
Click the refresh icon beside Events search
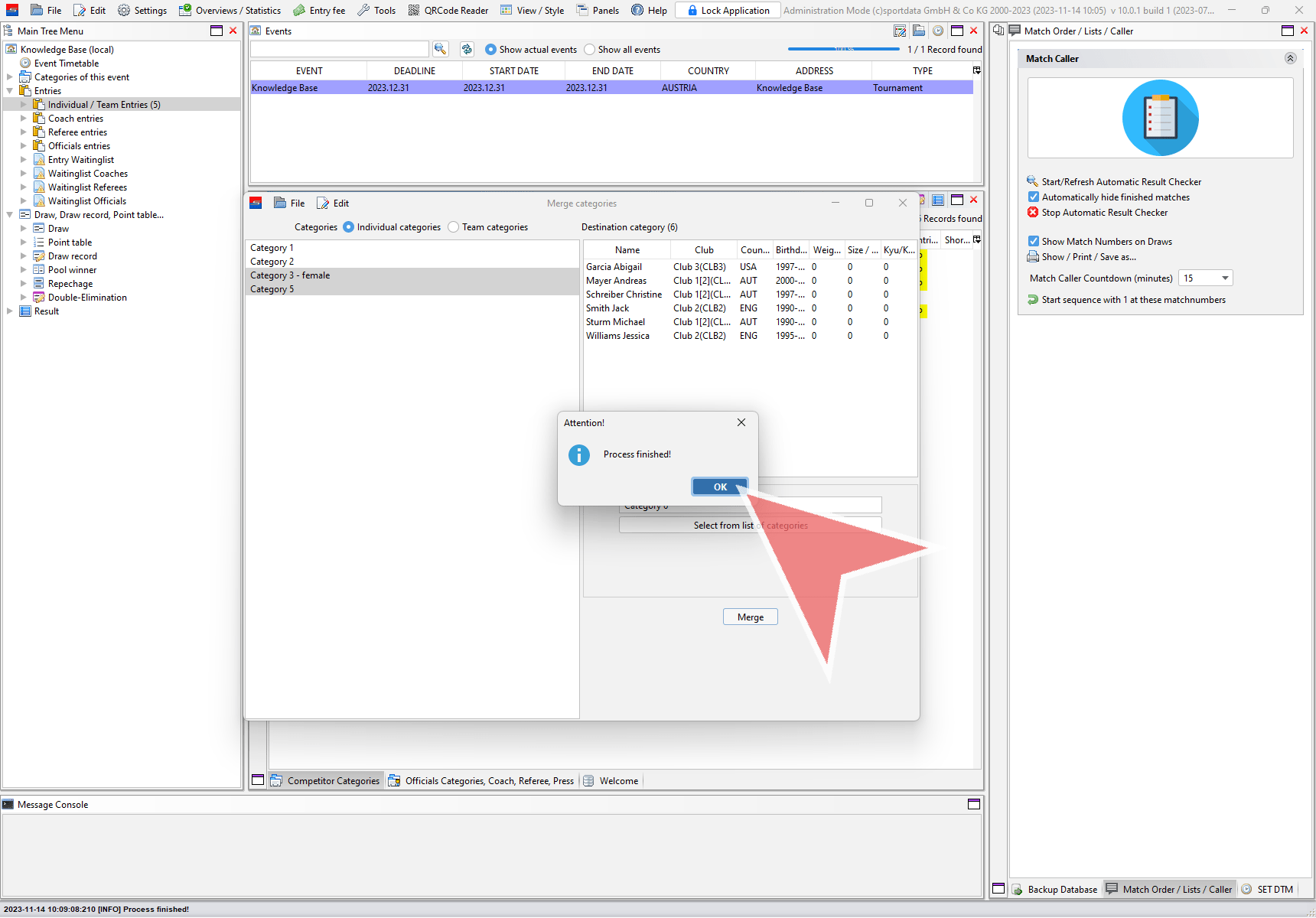(467, 49)
